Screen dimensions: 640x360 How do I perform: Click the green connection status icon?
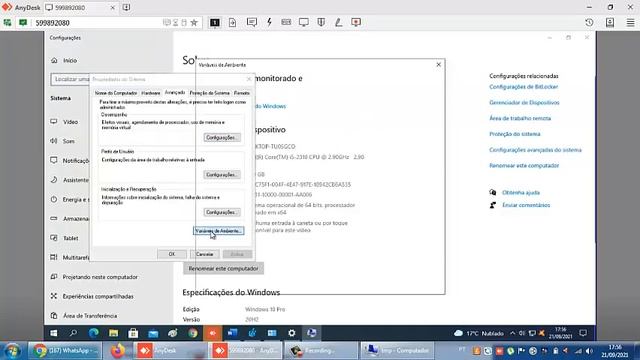(23, 23)
